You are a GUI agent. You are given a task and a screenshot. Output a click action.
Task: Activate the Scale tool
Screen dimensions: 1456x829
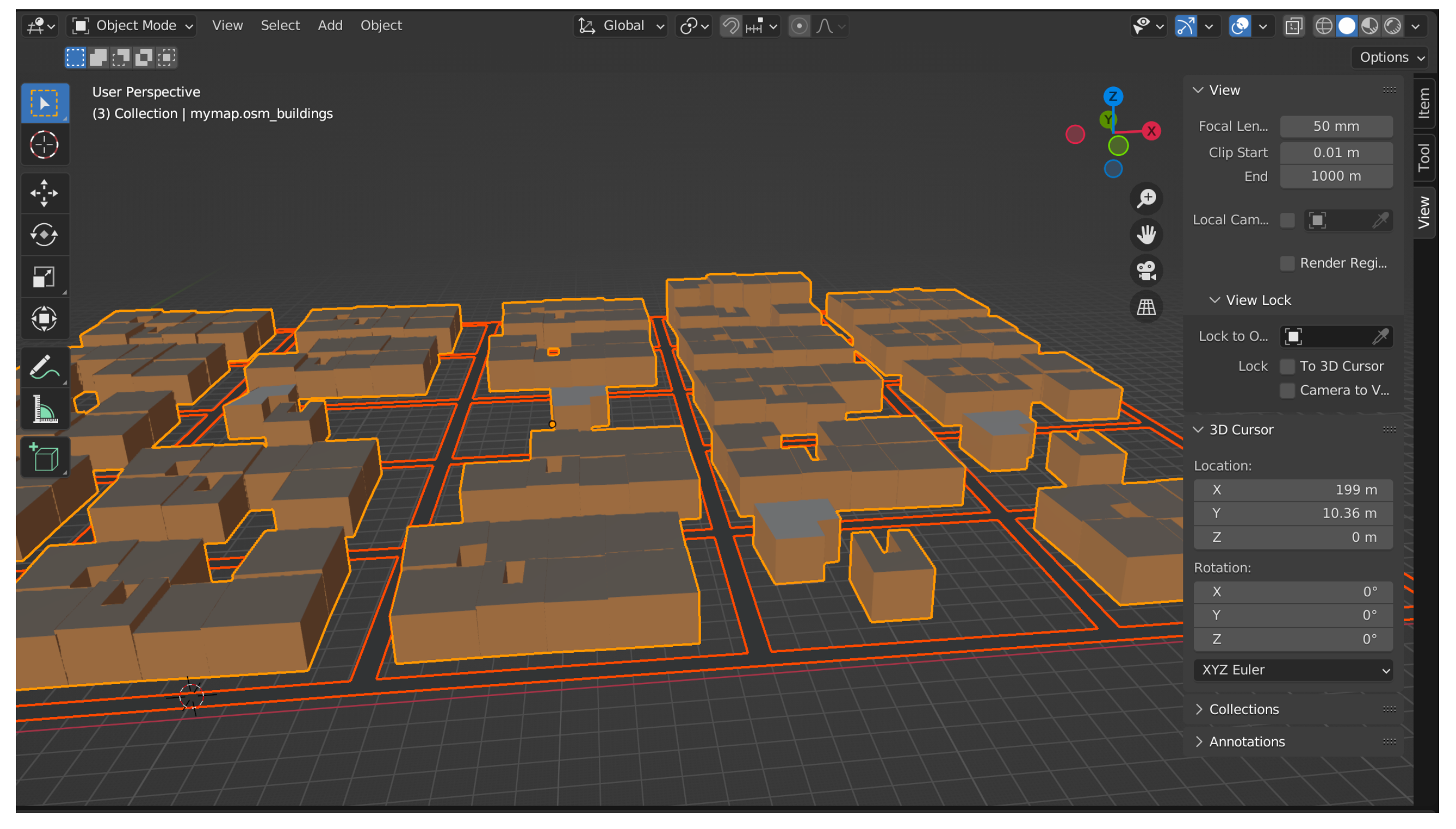point(44,277)
